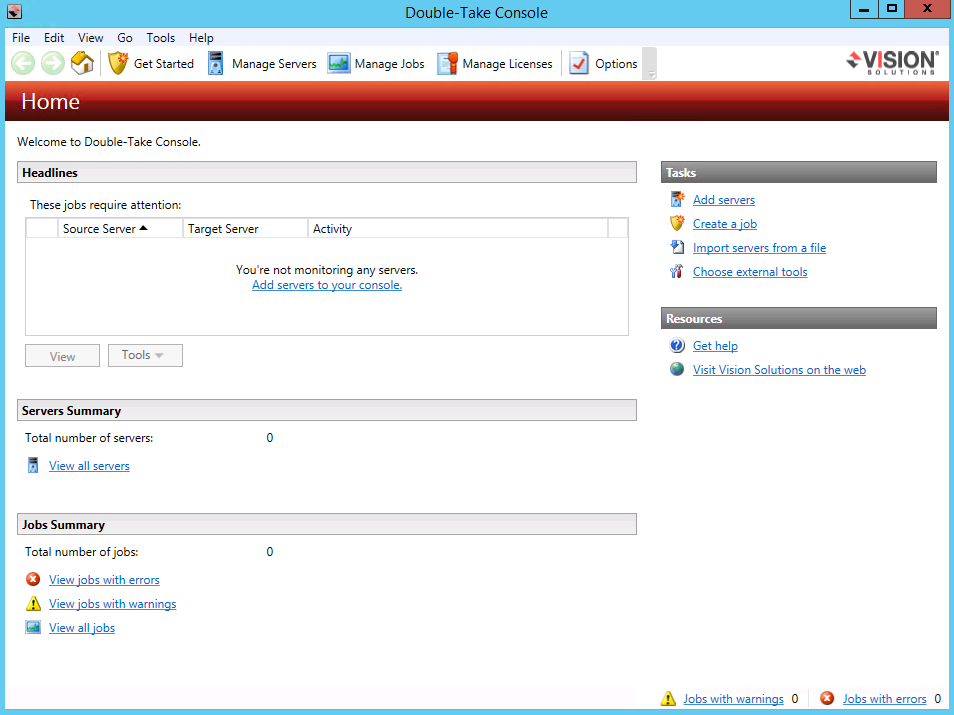Click status bar warning triangle icon
This screenshot has width=954, height=715.
tap(668, 699)
